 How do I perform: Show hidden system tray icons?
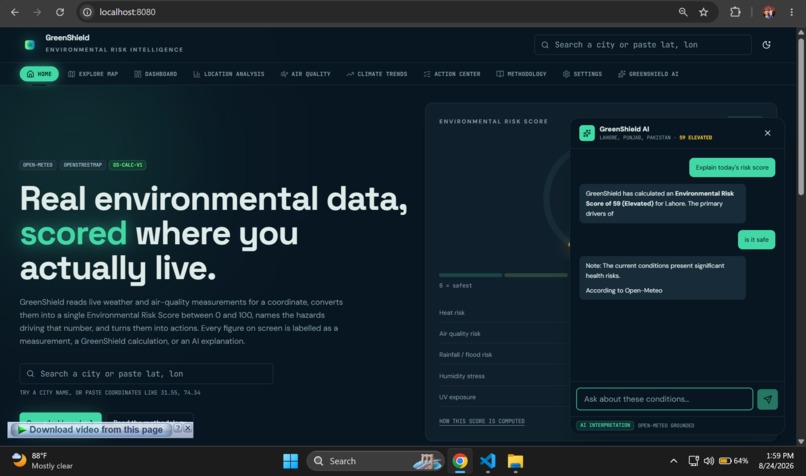click(x=673, y=461)
